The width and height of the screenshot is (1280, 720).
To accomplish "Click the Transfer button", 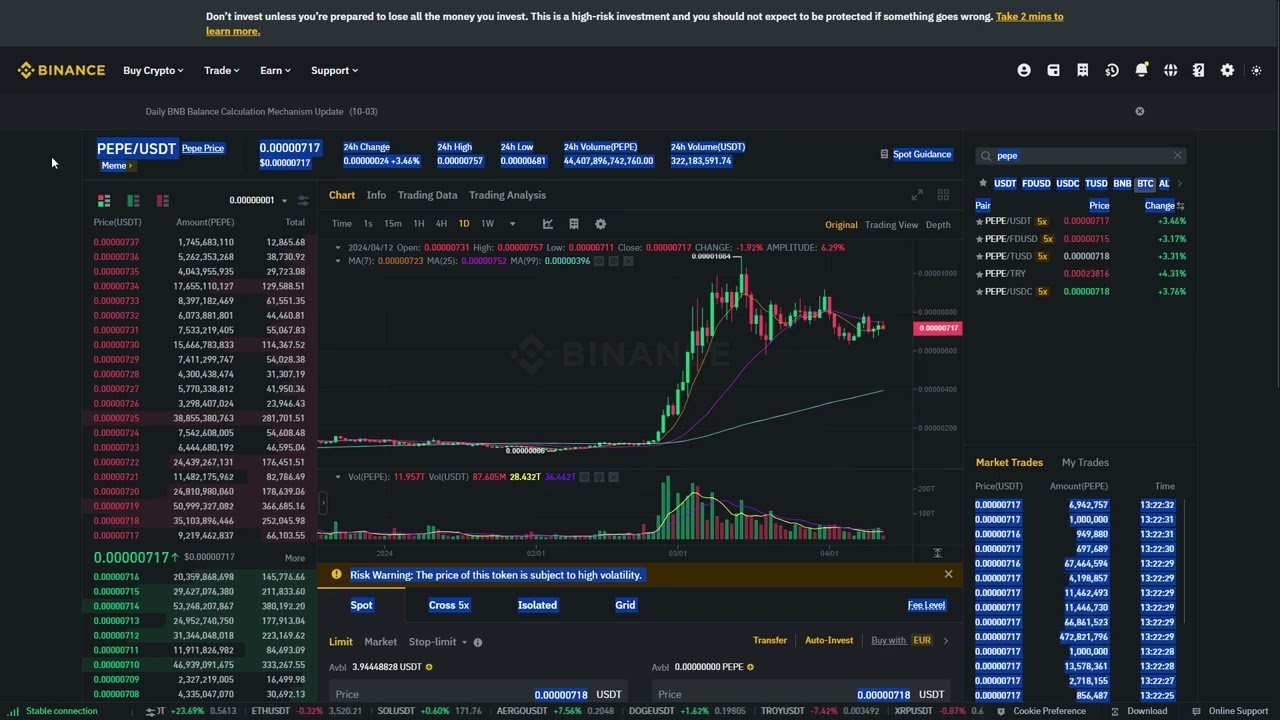I will click(x=770, y=640).
